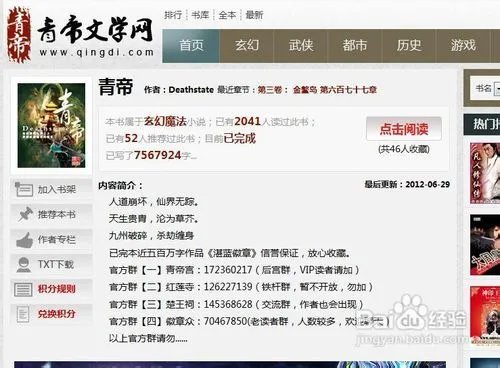Go to the 首页 home tab
Viewport: 500px width, 368px height.
click(x=191, y=46)
